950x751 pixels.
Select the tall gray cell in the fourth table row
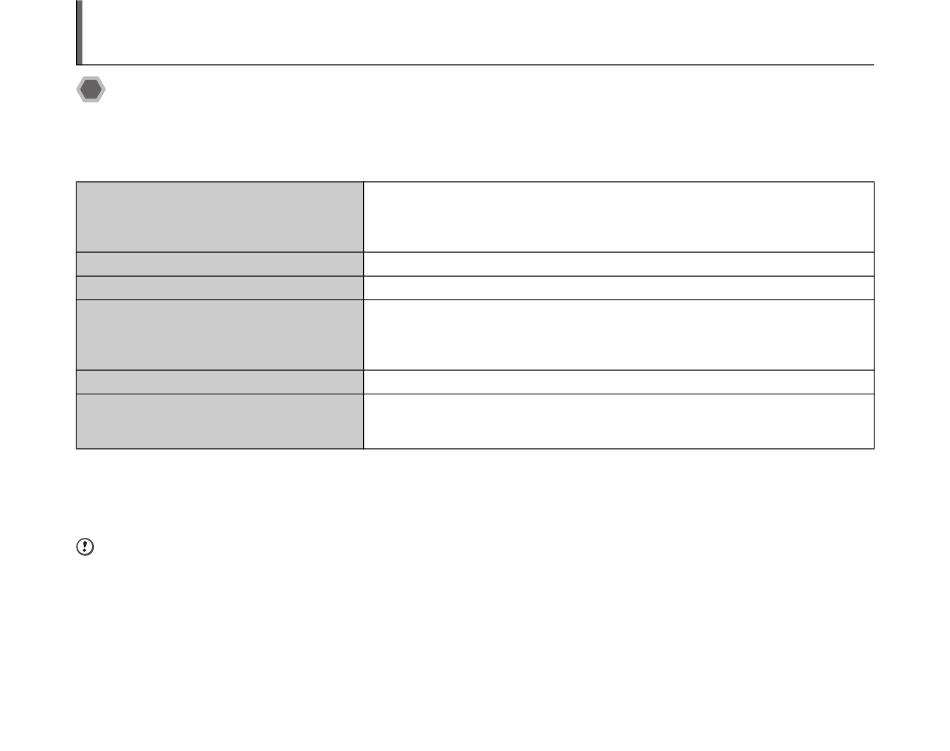[x=220, y=335]
